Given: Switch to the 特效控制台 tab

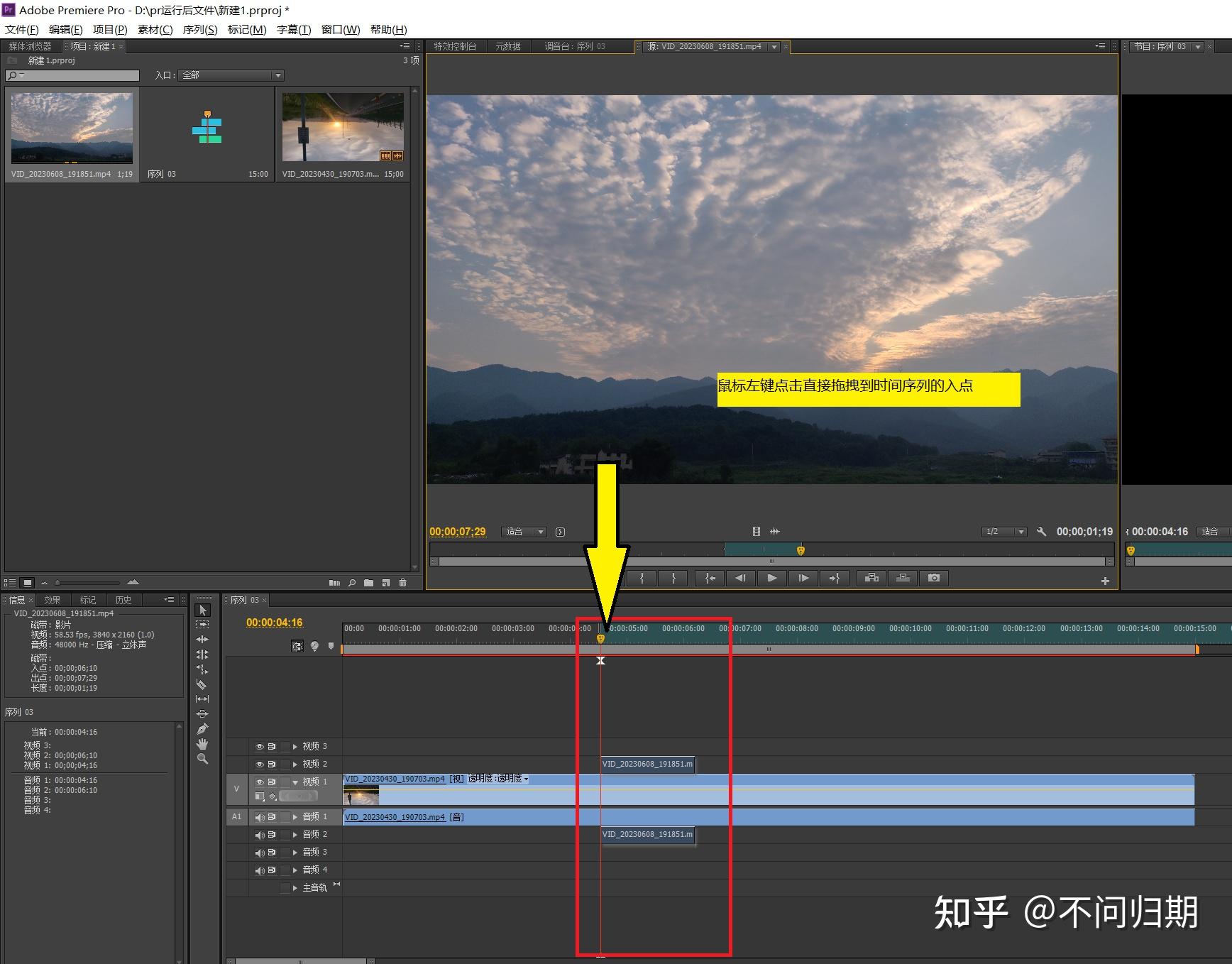Looking at the screenshot, I should (x=455, y=46).
